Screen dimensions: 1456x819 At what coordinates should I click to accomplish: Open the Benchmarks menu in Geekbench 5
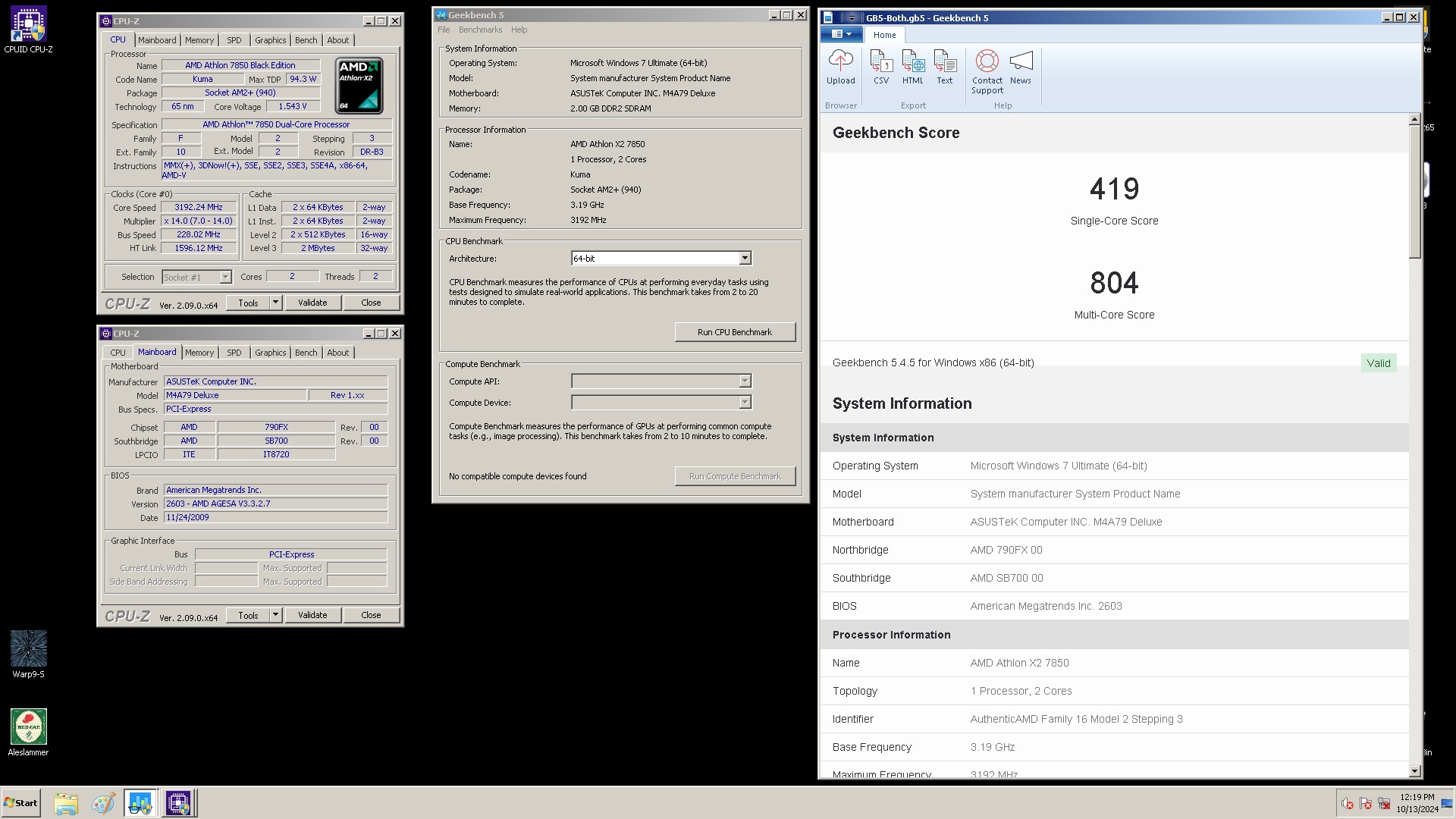coord(480,30)
